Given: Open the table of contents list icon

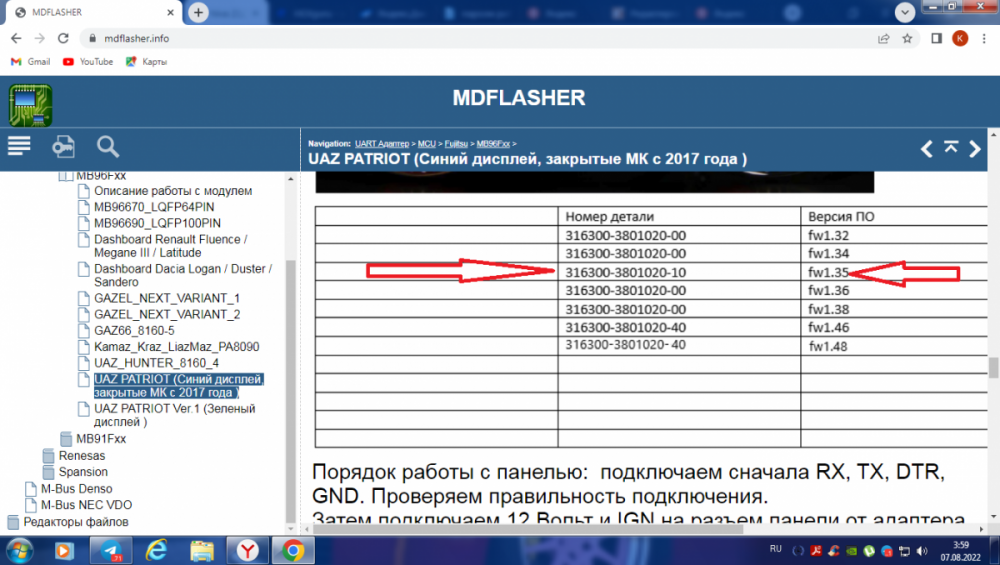Looking at the screenshot, I should coord(19,146).
